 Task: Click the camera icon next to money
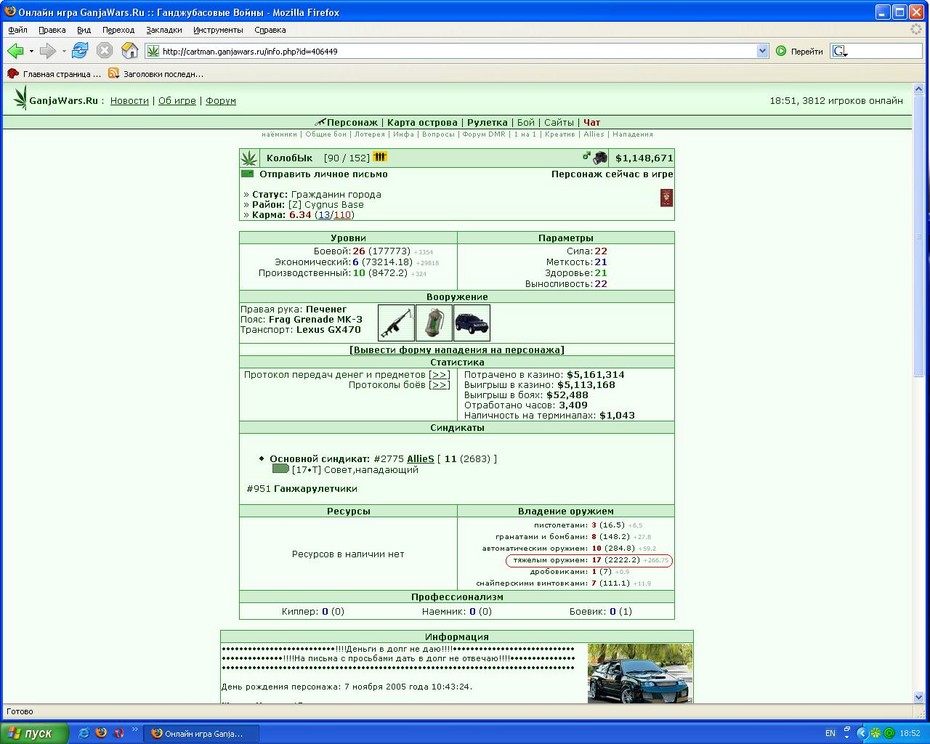pos(600,158)
